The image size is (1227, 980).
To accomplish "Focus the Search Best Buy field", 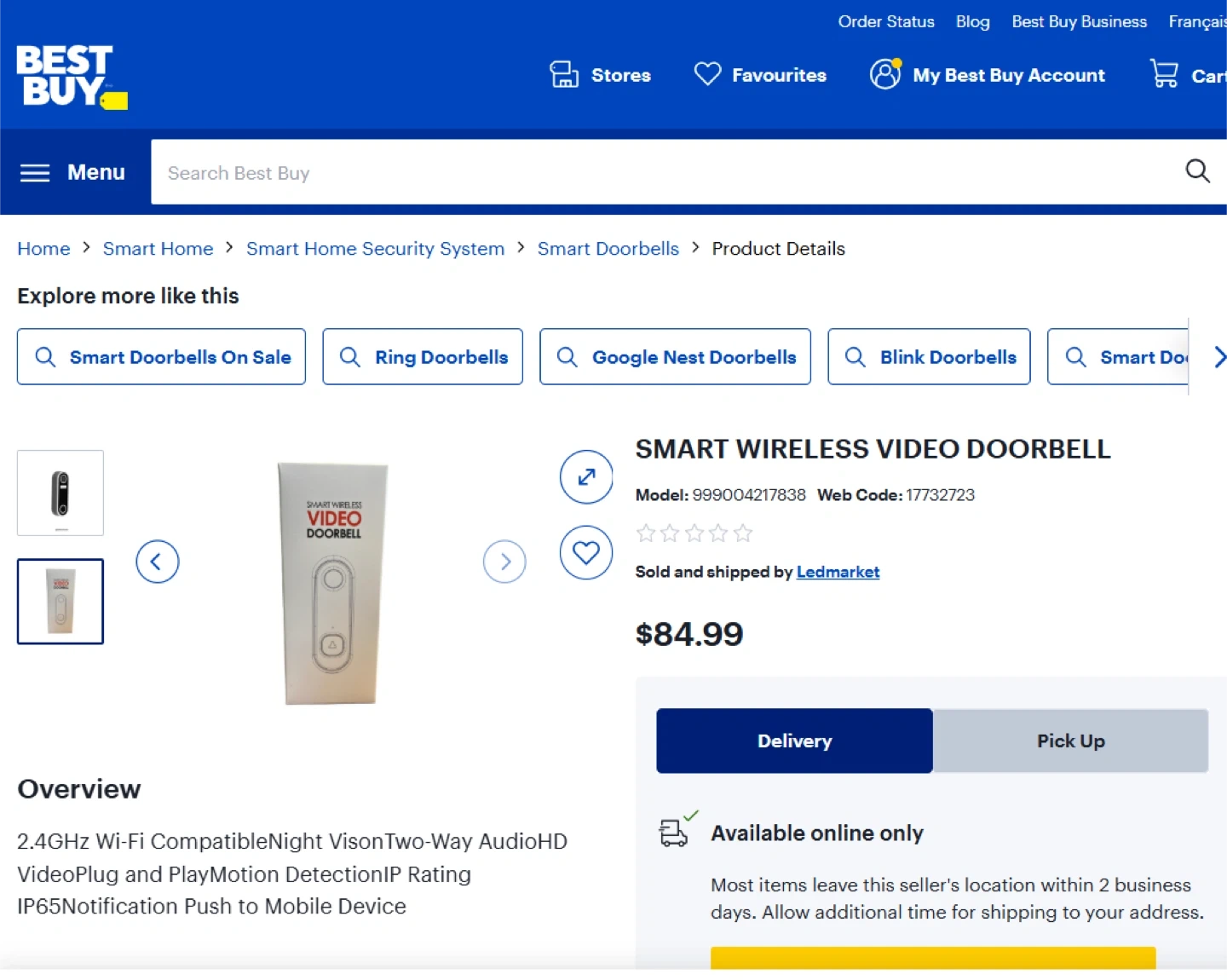I will pos(665,173).
